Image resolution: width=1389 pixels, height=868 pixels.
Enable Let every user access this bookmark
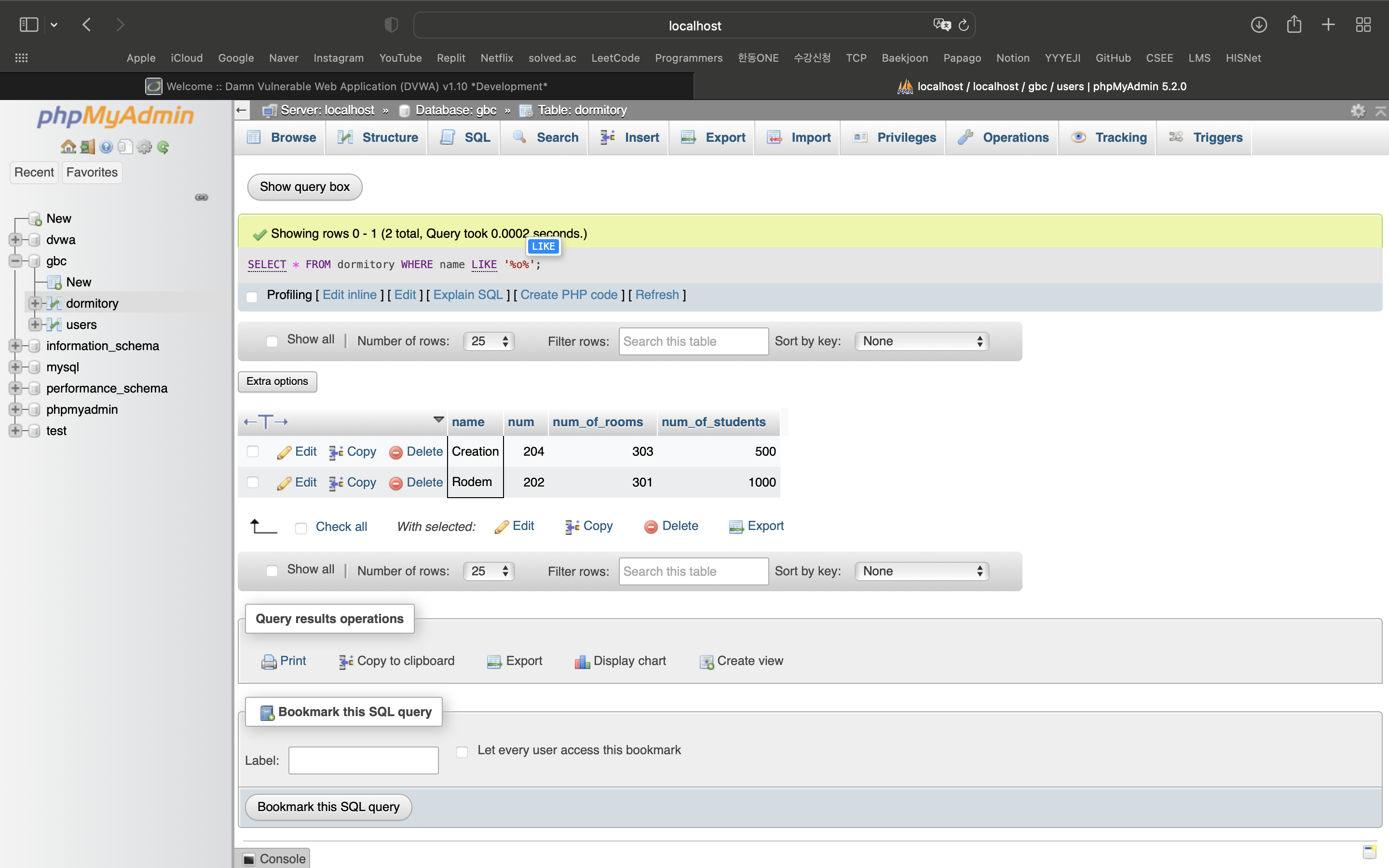[462, 751]
